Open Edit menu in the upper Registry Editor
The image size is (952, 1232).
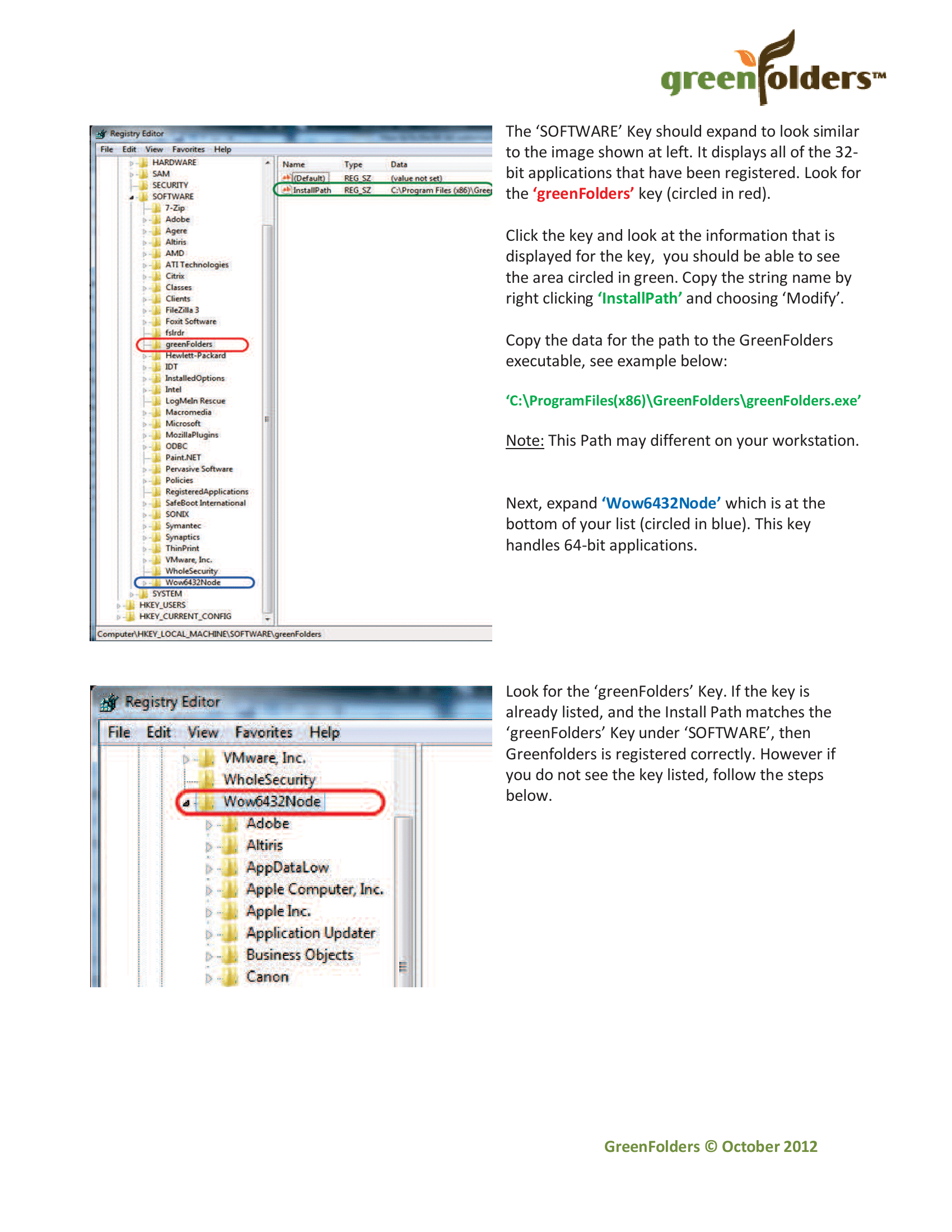click(x=129, y=150)
